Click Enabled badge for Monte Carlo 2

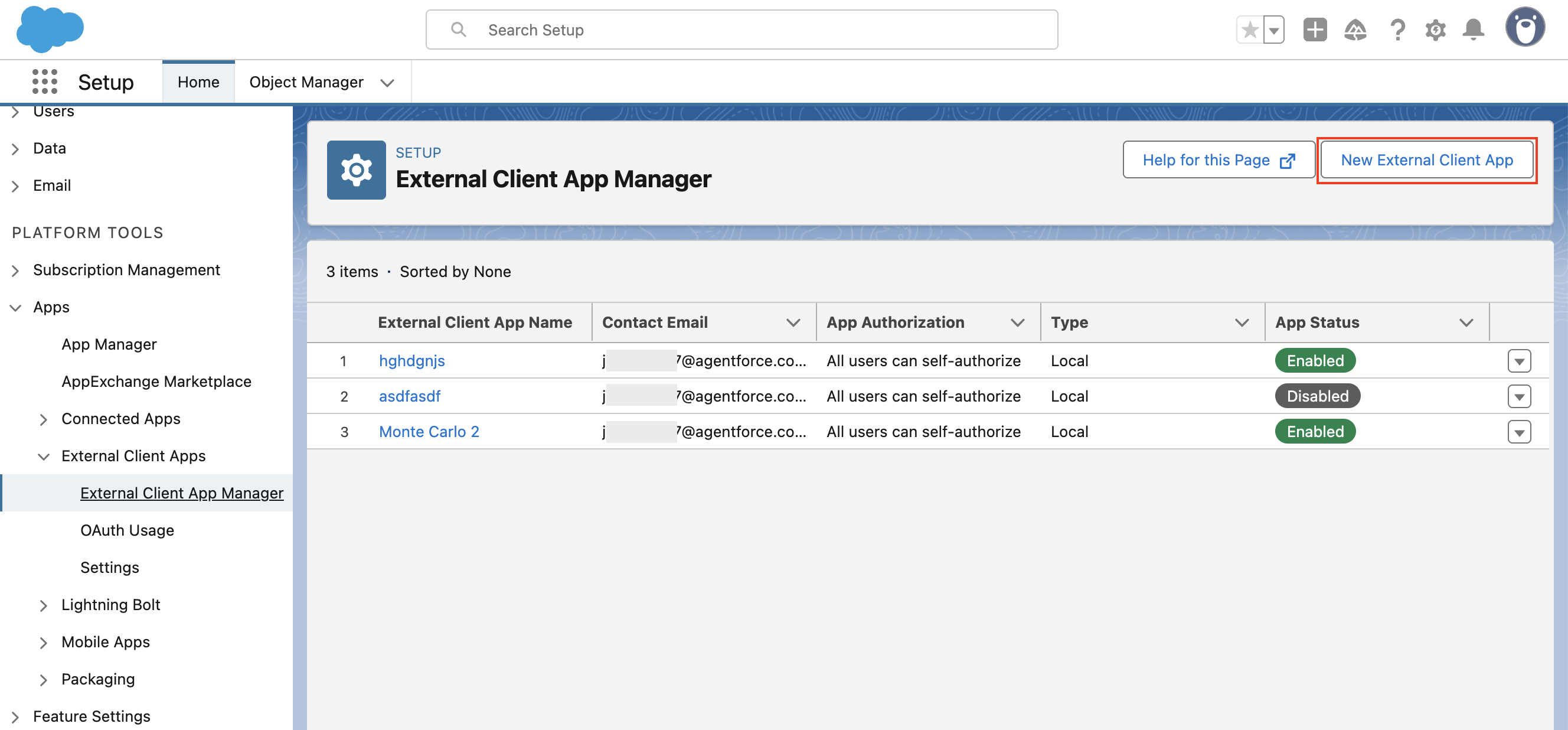pyautogui.click(x=1315, y=431)
